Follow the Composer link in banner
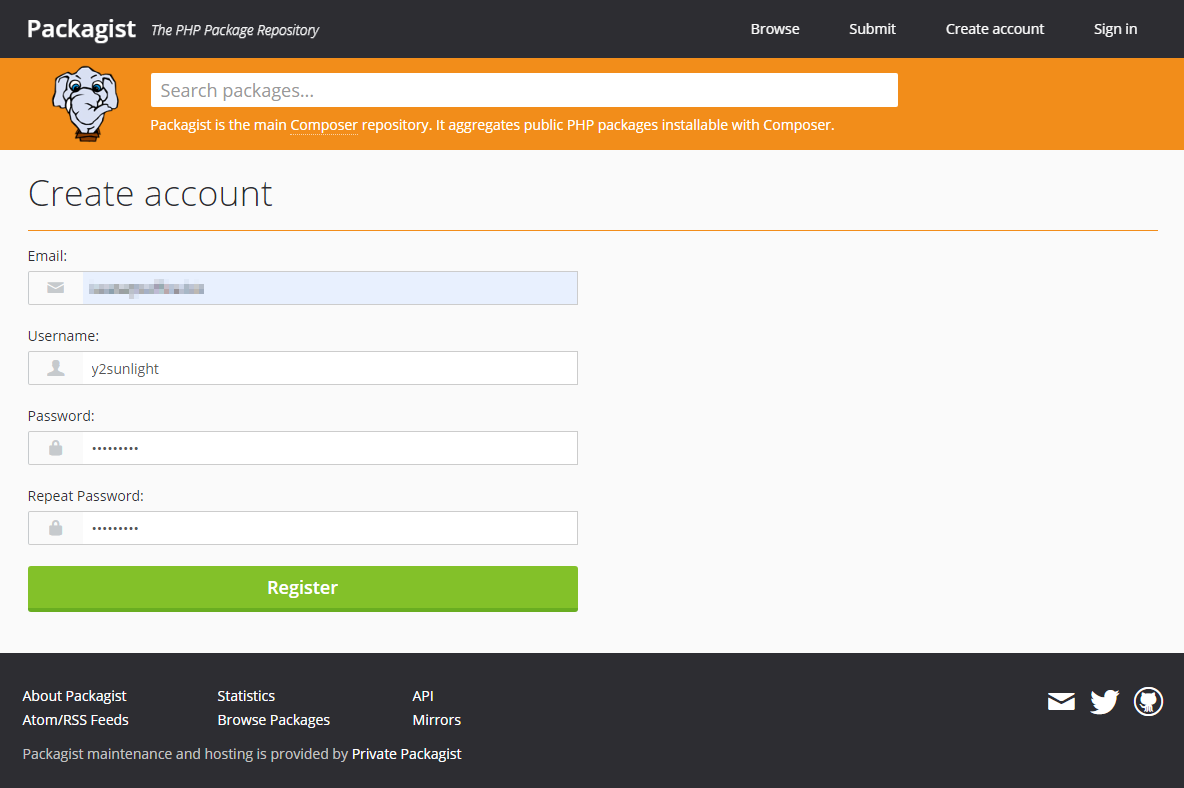Screen dimensions: 1184x788 (x=324, y=125)
